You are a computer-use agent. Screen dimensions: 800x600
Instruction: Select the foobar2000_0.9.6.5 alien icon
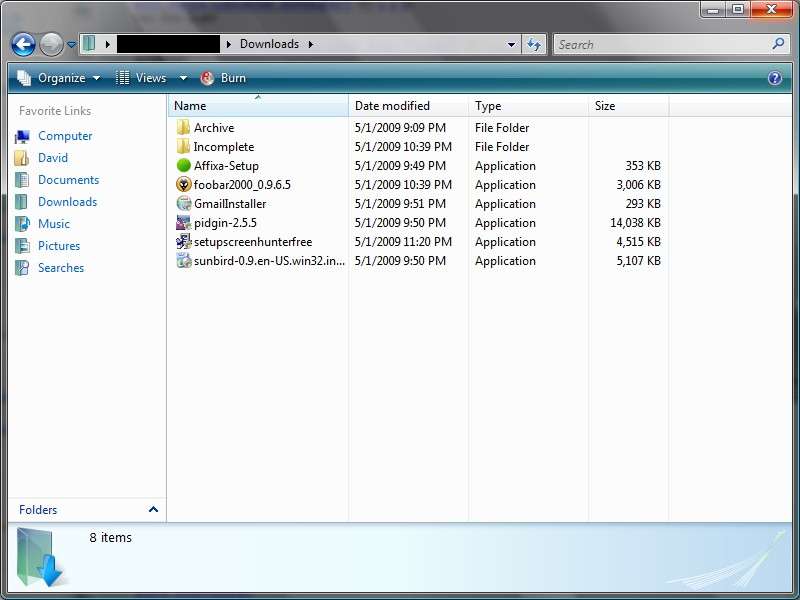pyautogui.click(x=183, y=185)
